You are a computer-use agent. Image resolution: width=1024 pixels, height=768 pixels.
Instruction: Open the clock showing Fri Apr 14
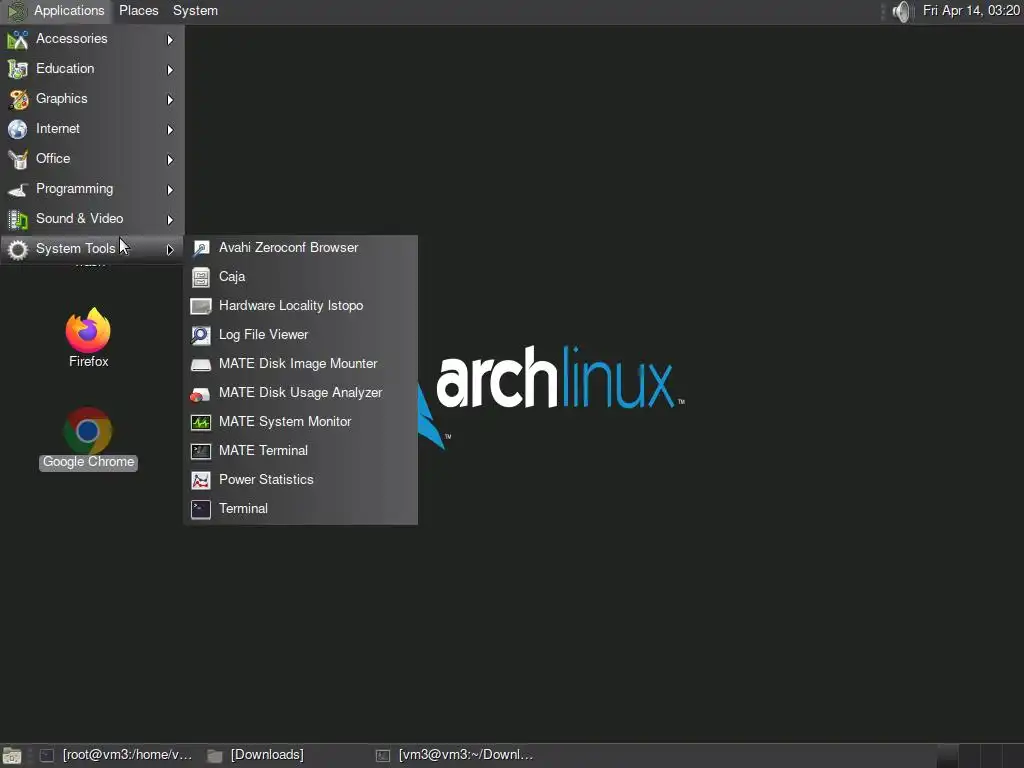pos(971,11)
